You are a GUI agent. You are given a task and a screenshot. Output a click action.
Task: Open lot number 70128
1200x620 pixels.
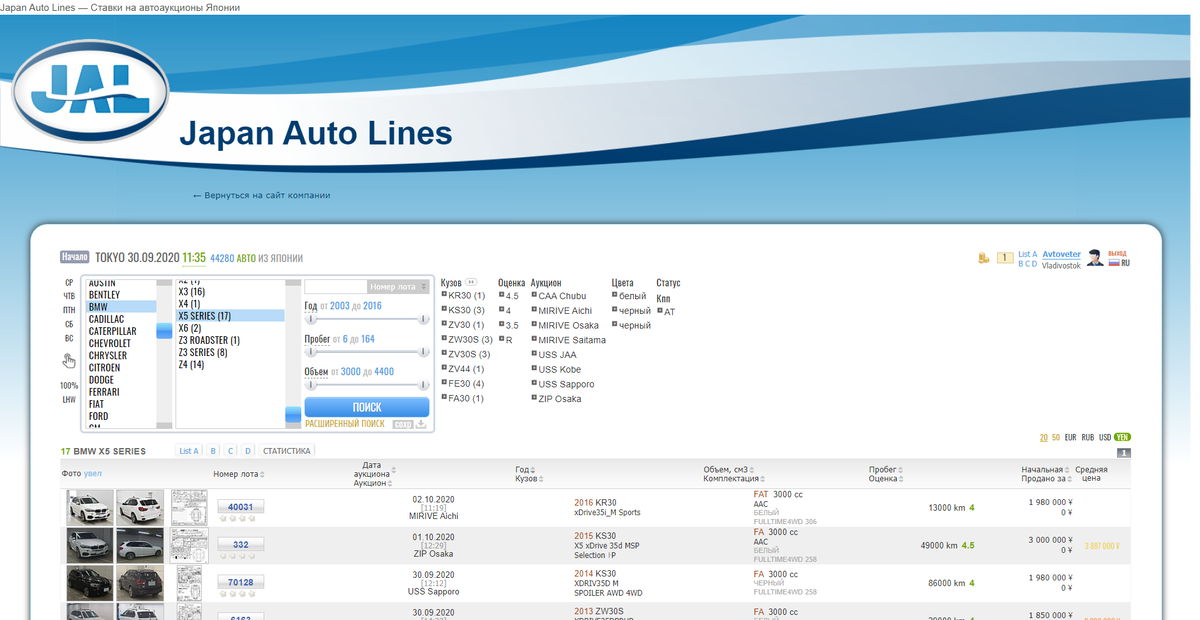pyautogui.click(x=241, y=582)
